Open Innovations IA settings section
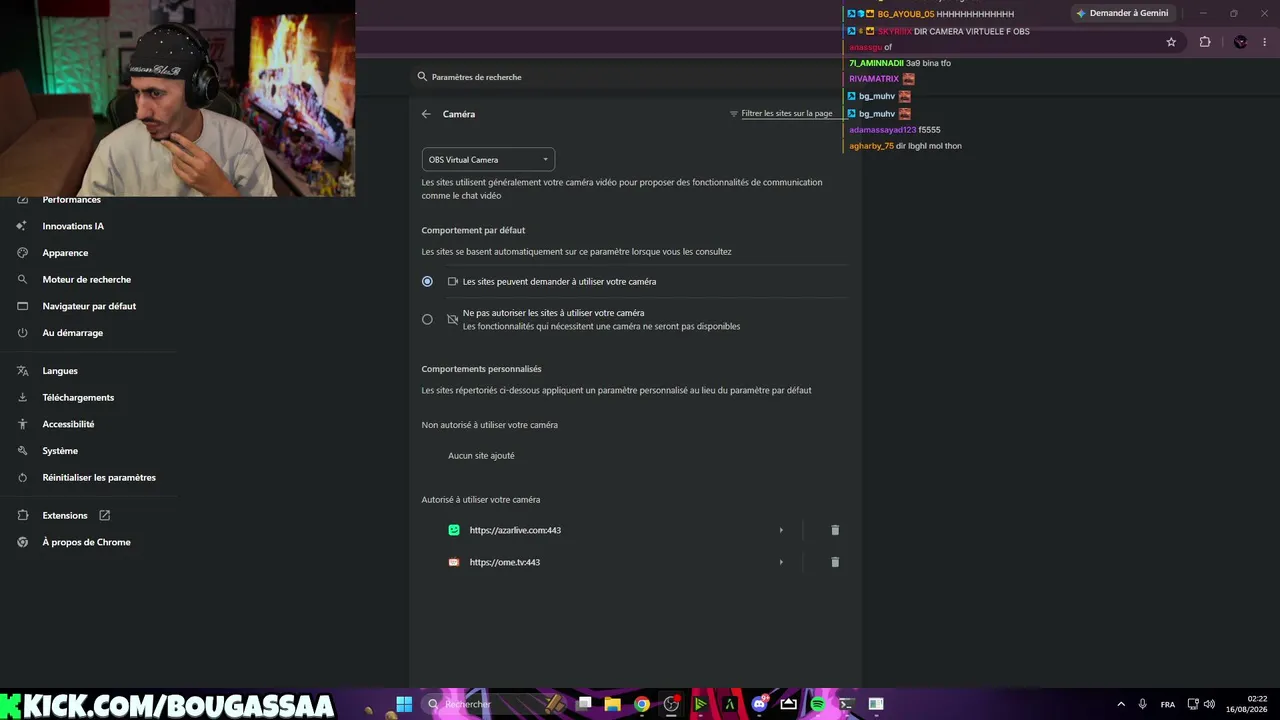1280x720 pixels. tap(73, 226)
